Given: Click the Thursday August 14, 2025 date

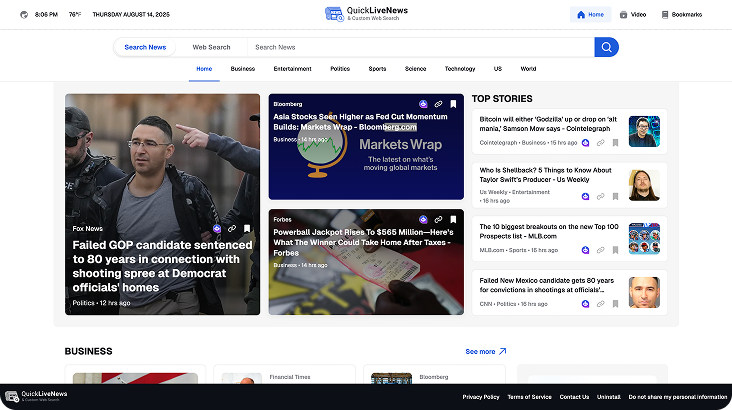Looking at the screenshot, I should click(x=131, y=14).
